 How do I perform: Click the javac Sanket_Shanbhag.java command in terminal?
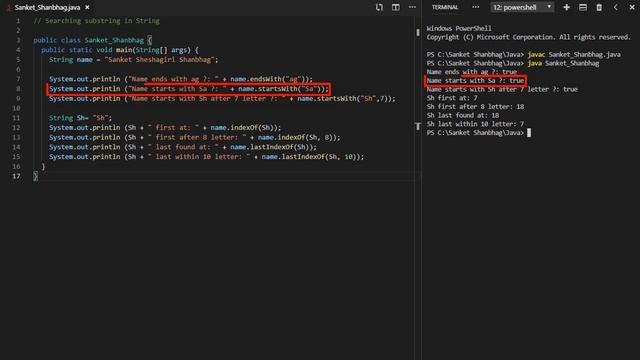coord(574,54)
